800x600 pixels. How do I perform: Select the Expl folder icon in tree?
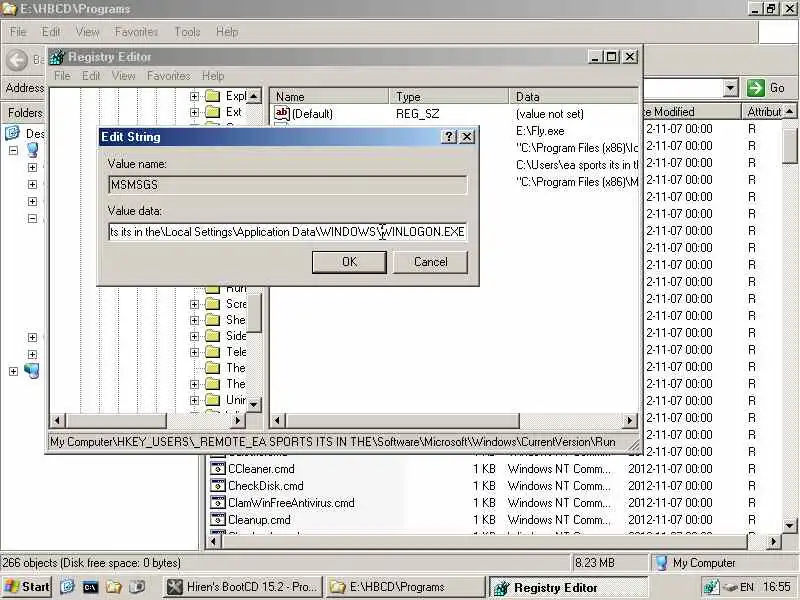tap(212, 96)
